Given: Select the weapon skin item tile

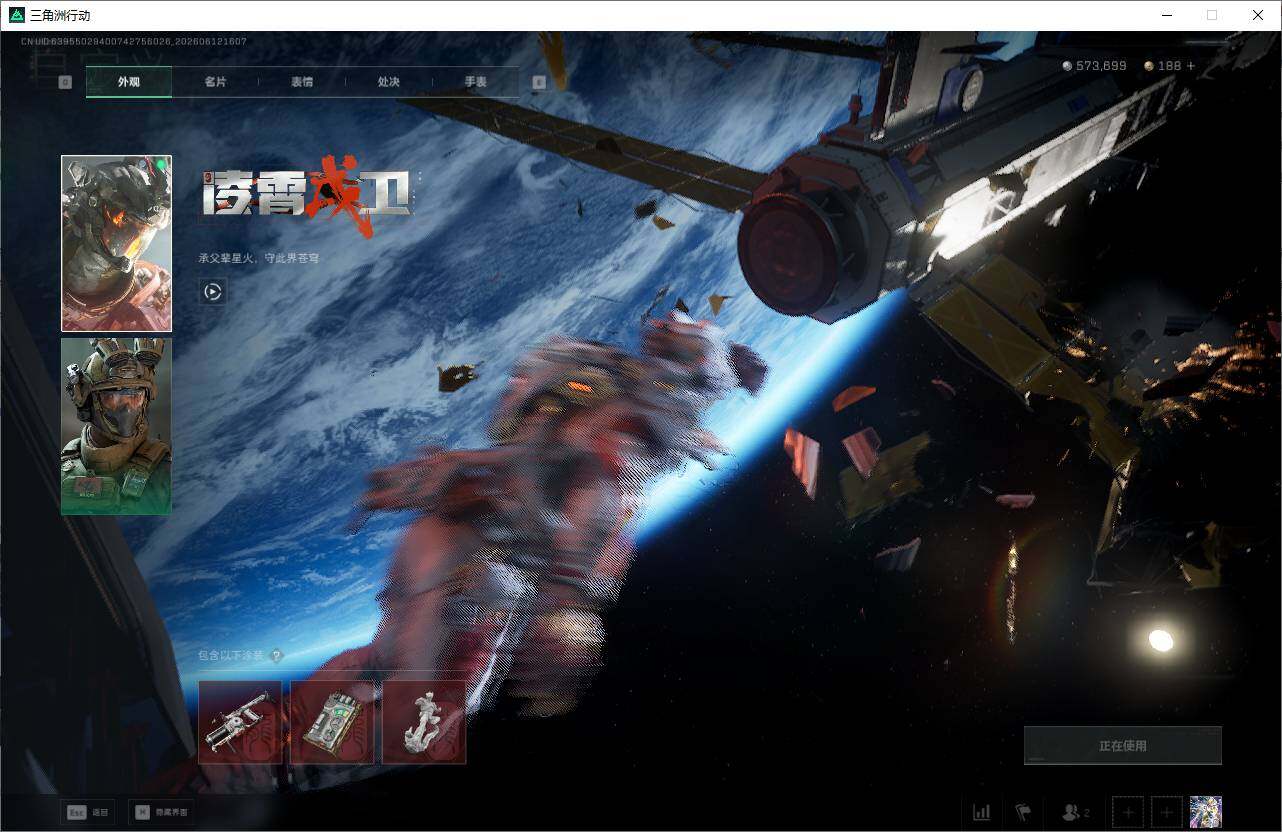Looking at the screenshot, I should [x=240, y=722].
